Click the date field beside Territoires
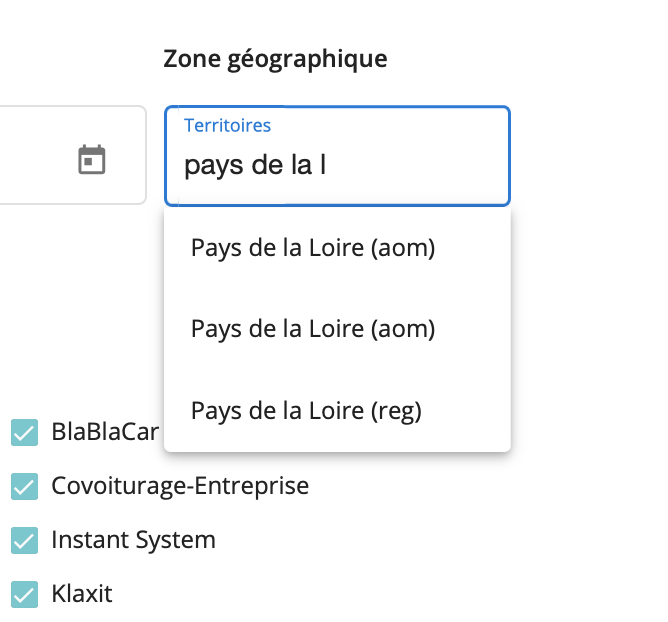This screenshot has width=668, height=622. click(72, 155)
